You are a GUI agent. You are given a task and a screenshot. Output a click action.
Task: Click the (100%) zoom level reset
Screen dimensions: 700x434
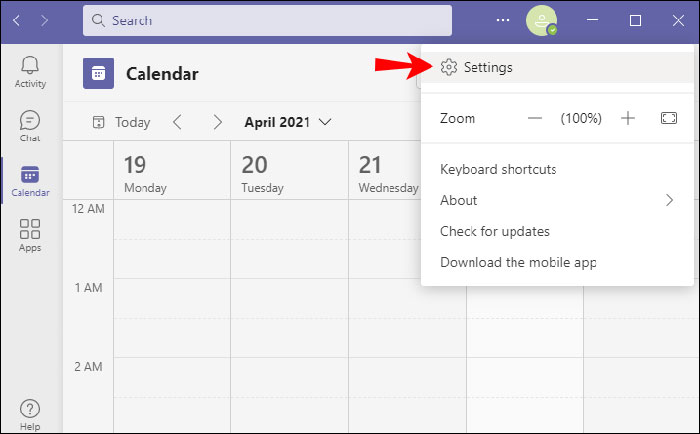[581, 118]
